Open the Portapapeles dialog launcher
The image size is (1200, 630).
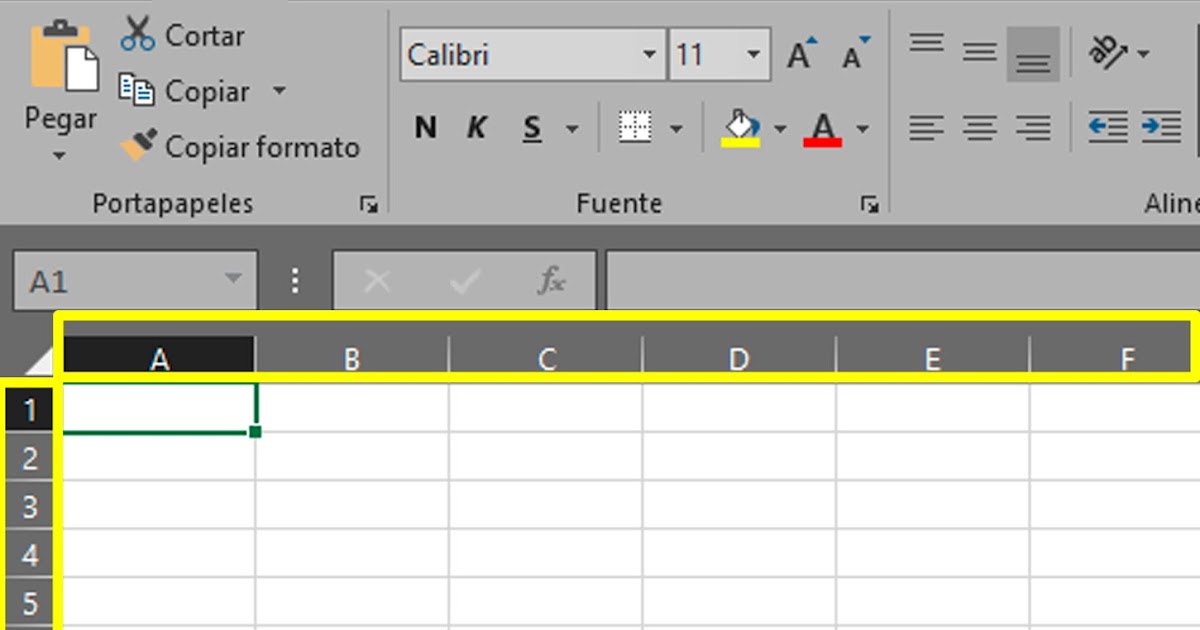(370, 204)
